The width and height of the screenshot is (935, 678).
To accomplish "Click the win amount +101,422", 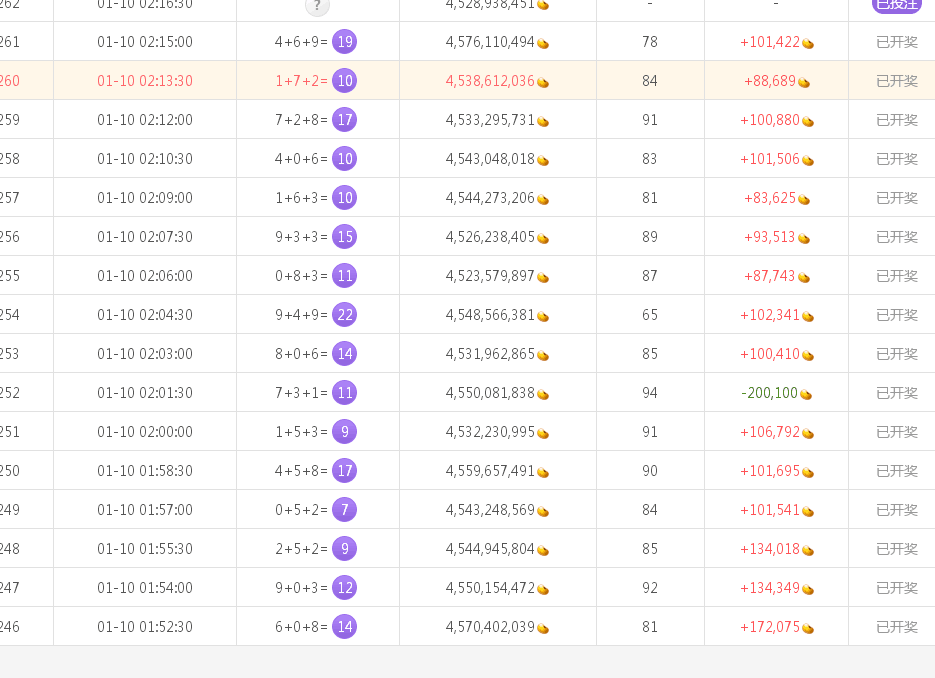I will pos(770,42).
